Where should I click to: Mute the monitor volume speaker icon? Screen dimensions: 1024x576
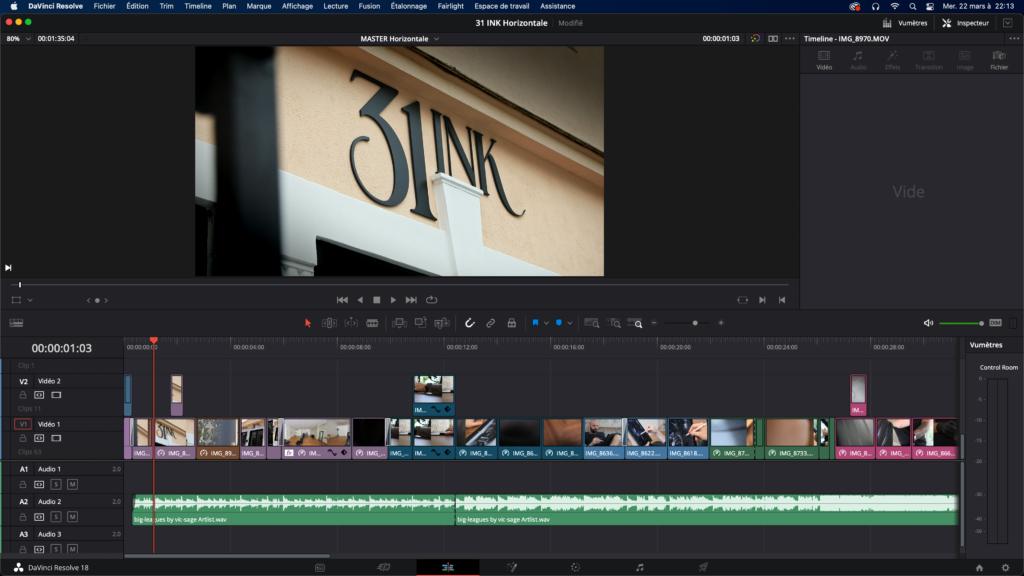[x=928, y=323]
